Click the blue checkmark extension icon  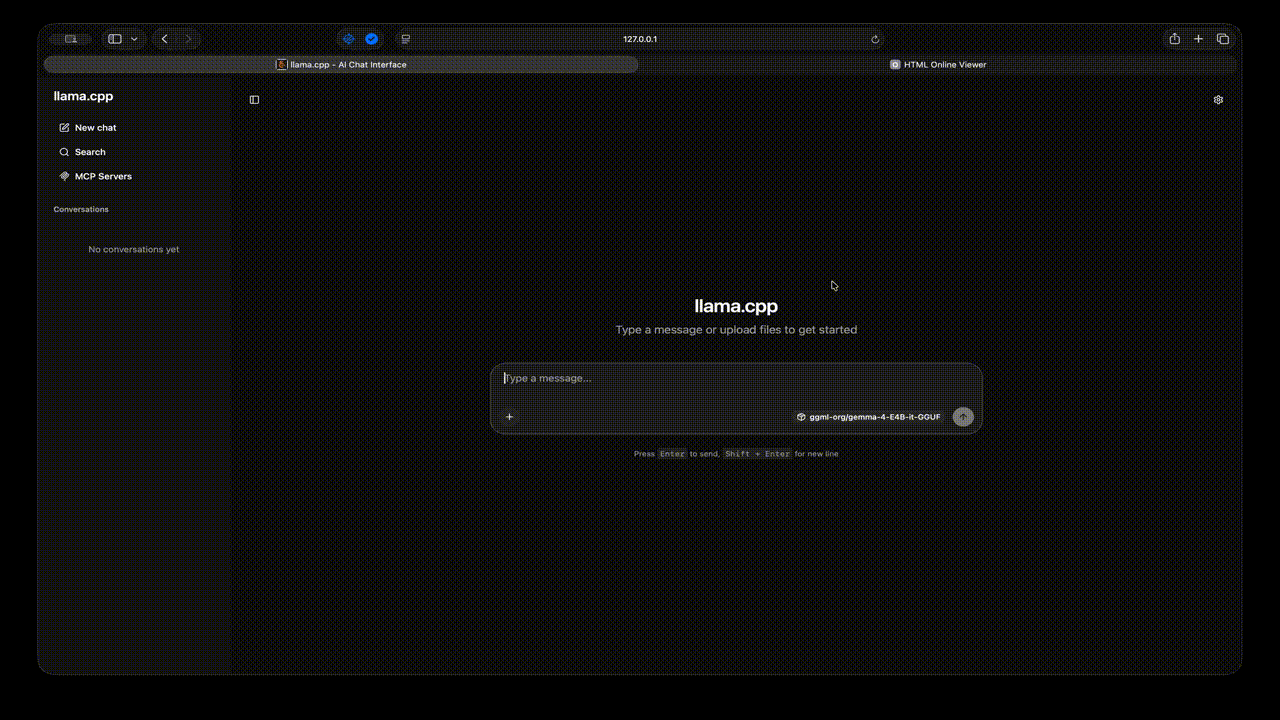point(371,39)
